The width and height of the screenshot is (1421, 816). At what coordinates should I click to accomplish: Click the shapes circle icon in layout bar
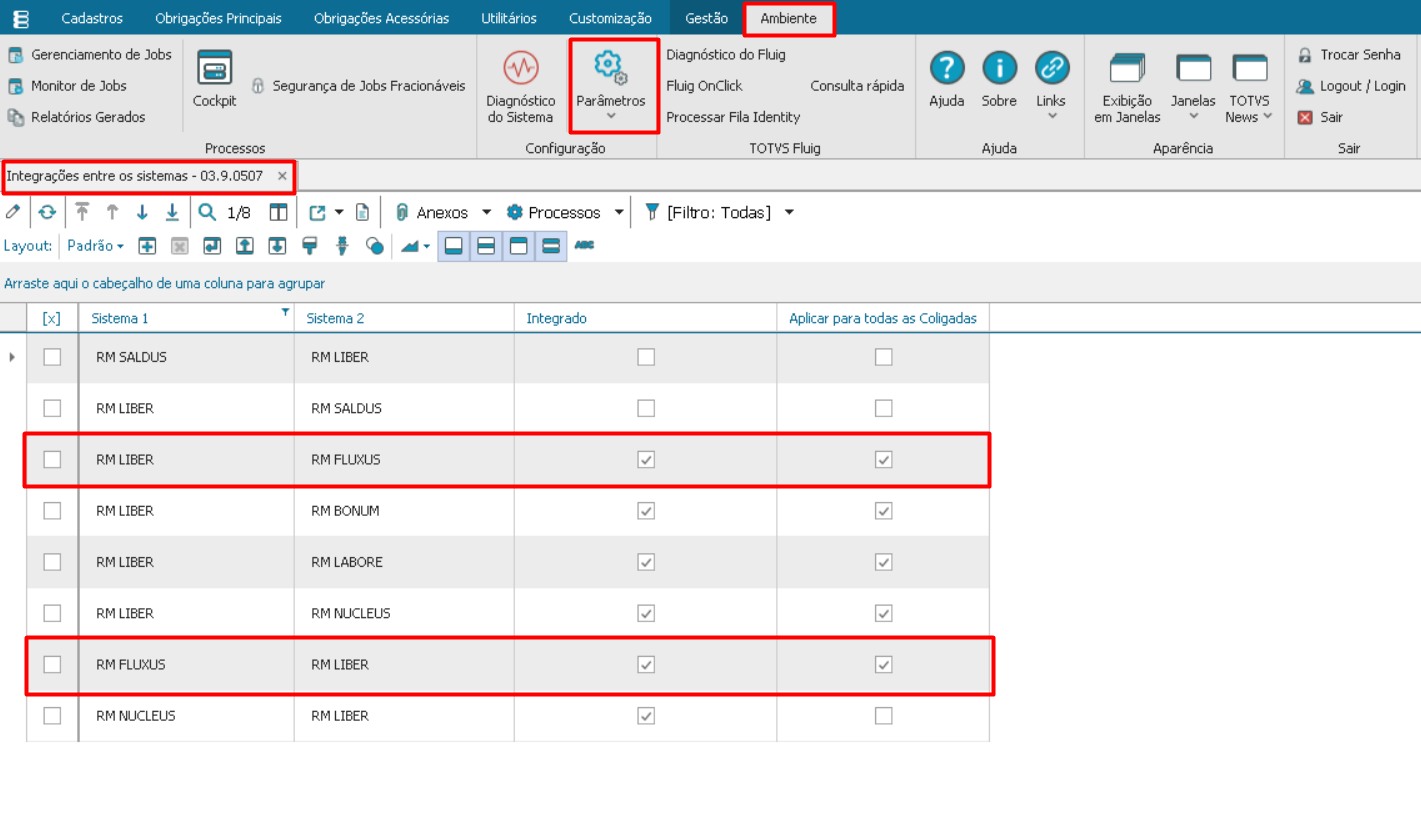pyautogui.click(x=375, y=245)
